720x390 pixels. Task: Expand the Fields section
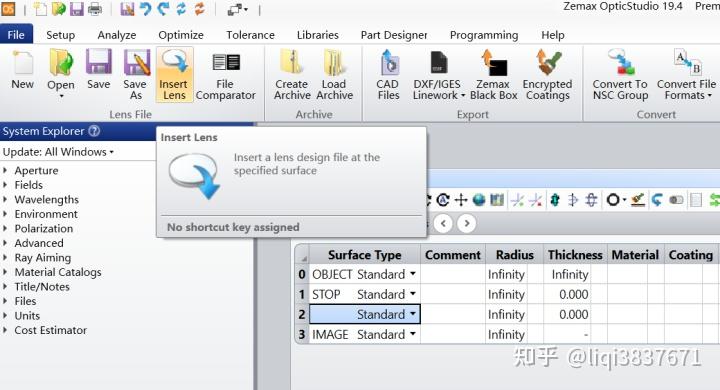pyautogui.click(x=5, y=185)
